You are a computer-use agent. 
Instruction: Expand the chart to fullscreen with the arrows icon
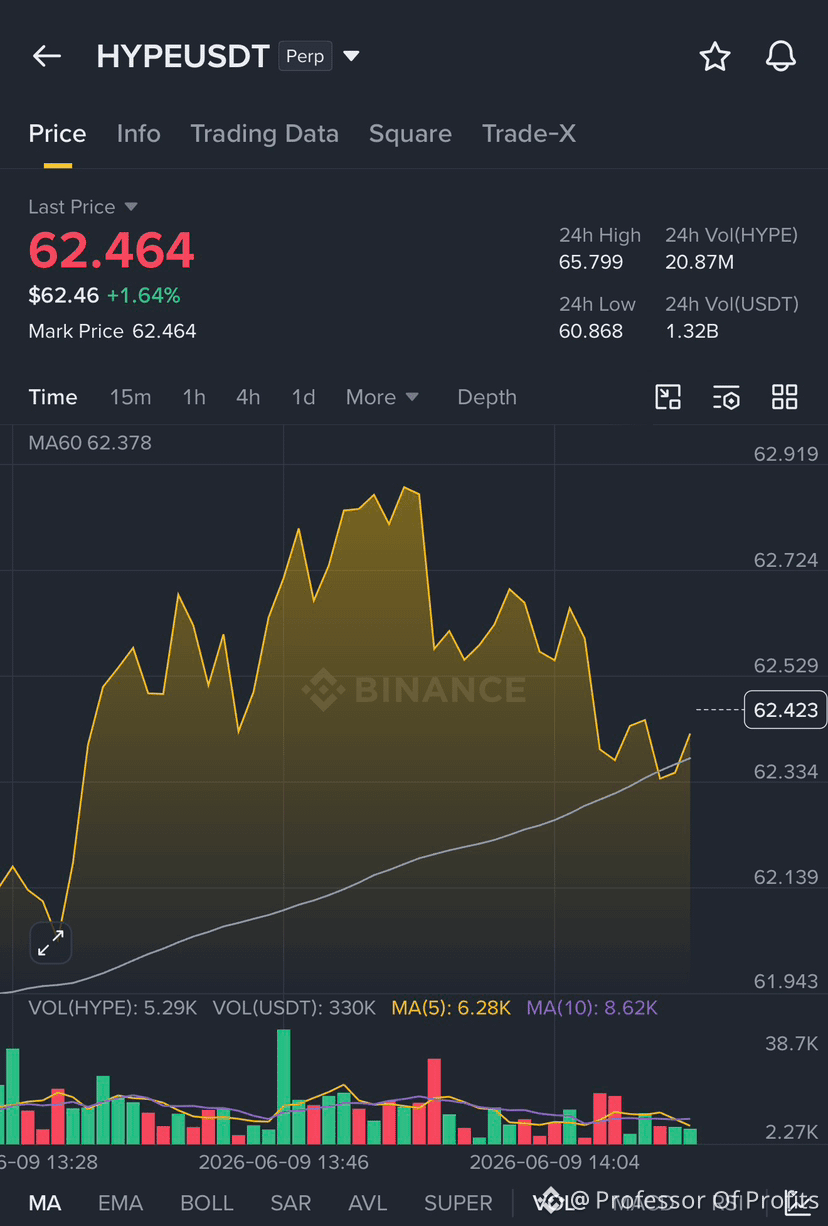[x=51, y=942]
